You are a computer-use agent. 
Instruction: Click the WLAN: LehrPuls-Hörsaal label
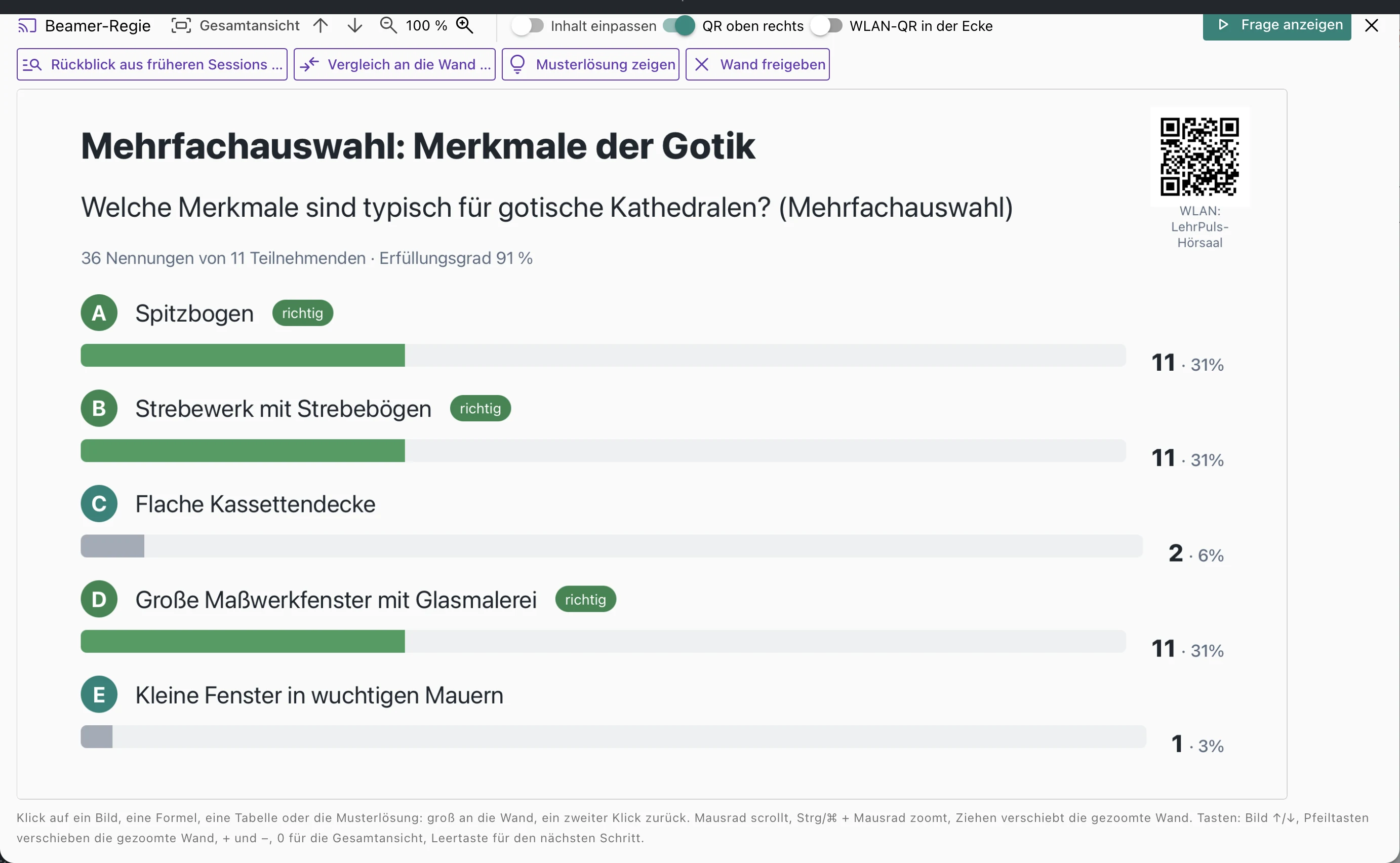pyautogui.click(x=1200, y=226)
